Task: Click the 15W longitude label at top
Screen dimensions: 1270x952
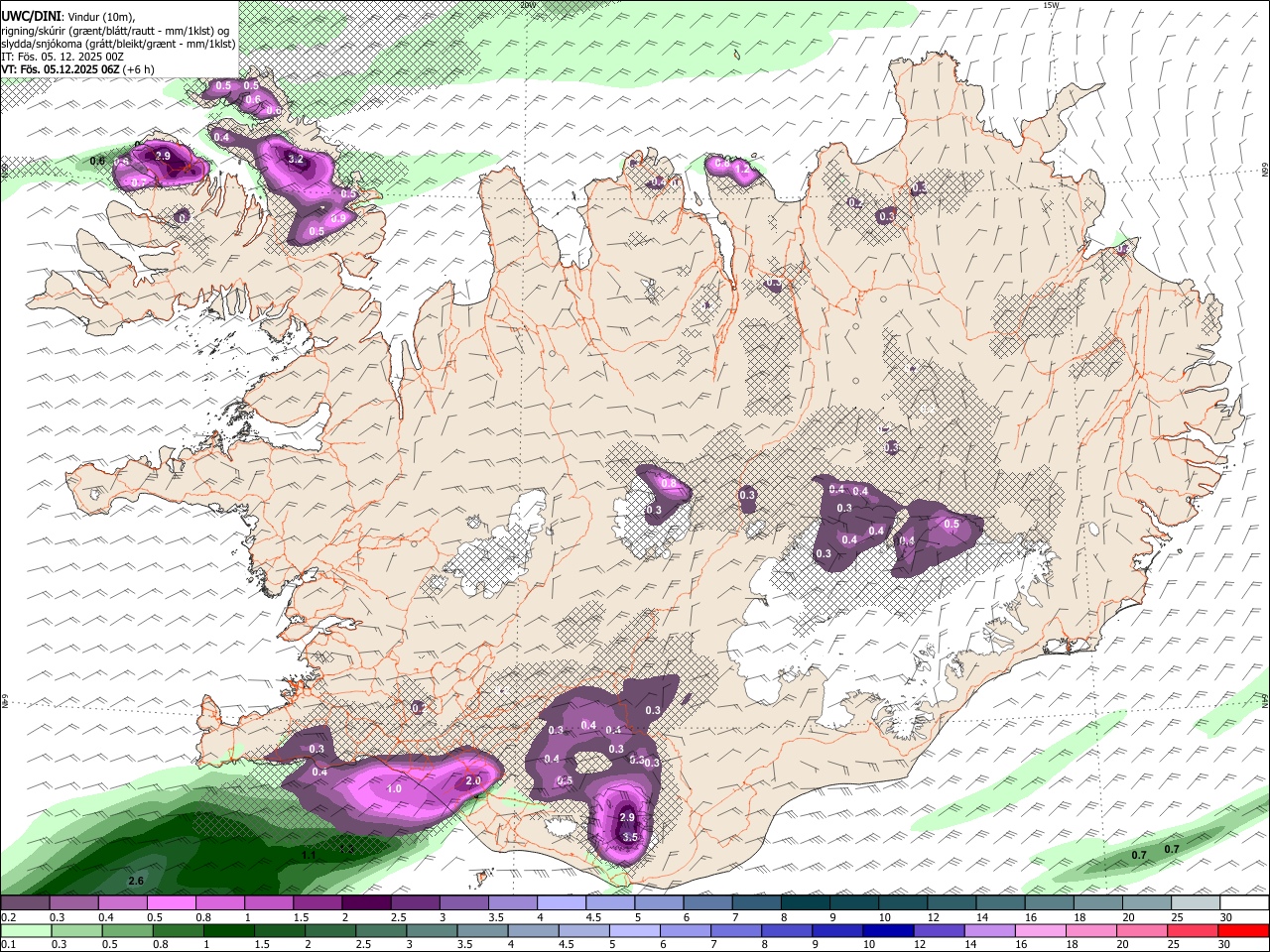Action: pos(1051,5)
